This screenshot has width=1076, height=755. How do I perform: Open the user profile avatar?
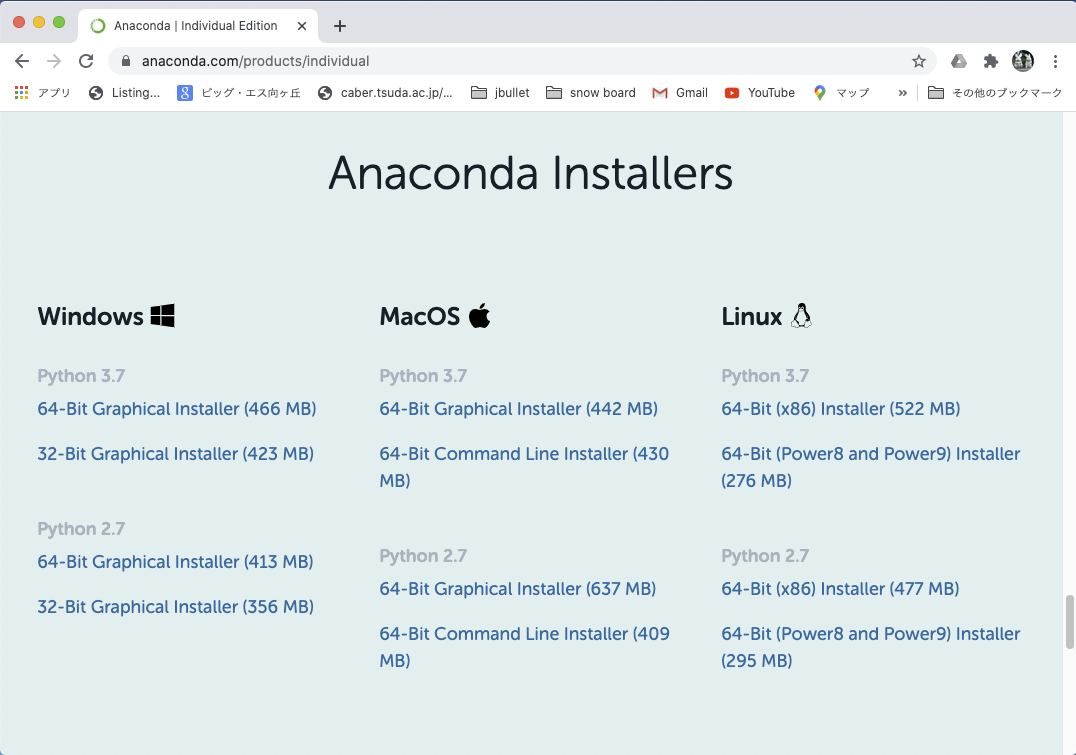(x=1022, y=61)
